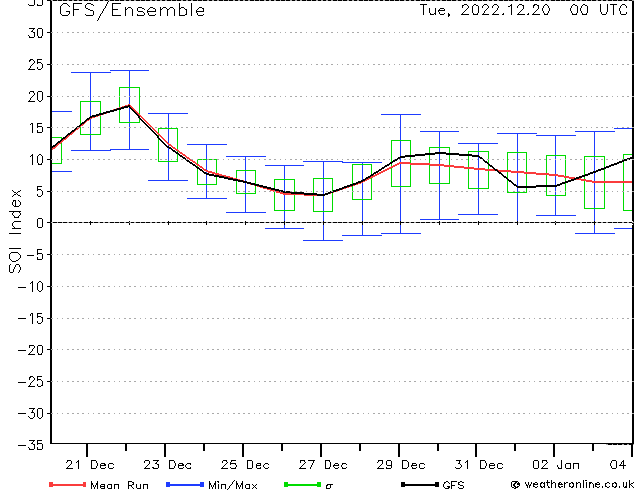Click the '25 Dec' x-axis label
Screen dimensions: 634x490
coord(245,465)
